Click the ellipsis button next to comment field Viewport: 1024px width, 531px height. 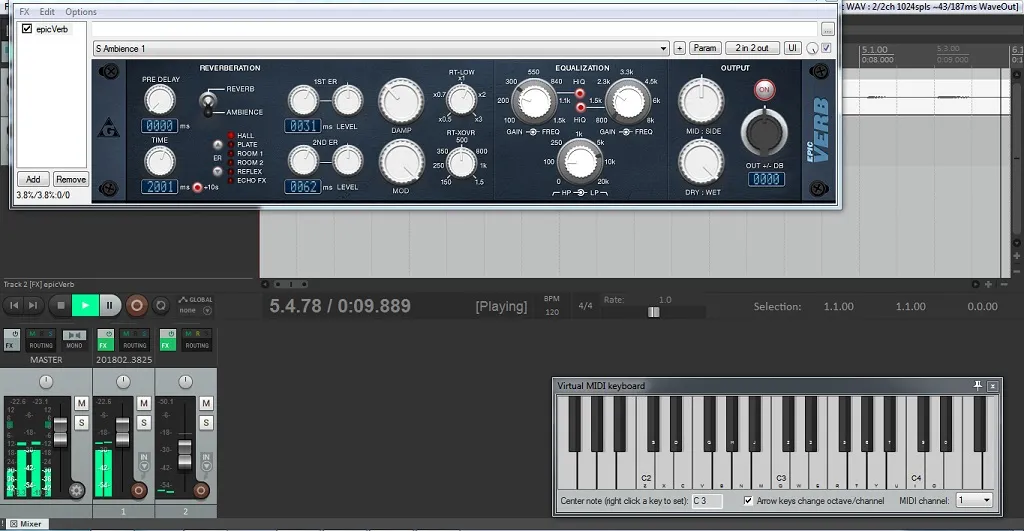[x=827, y=29]
